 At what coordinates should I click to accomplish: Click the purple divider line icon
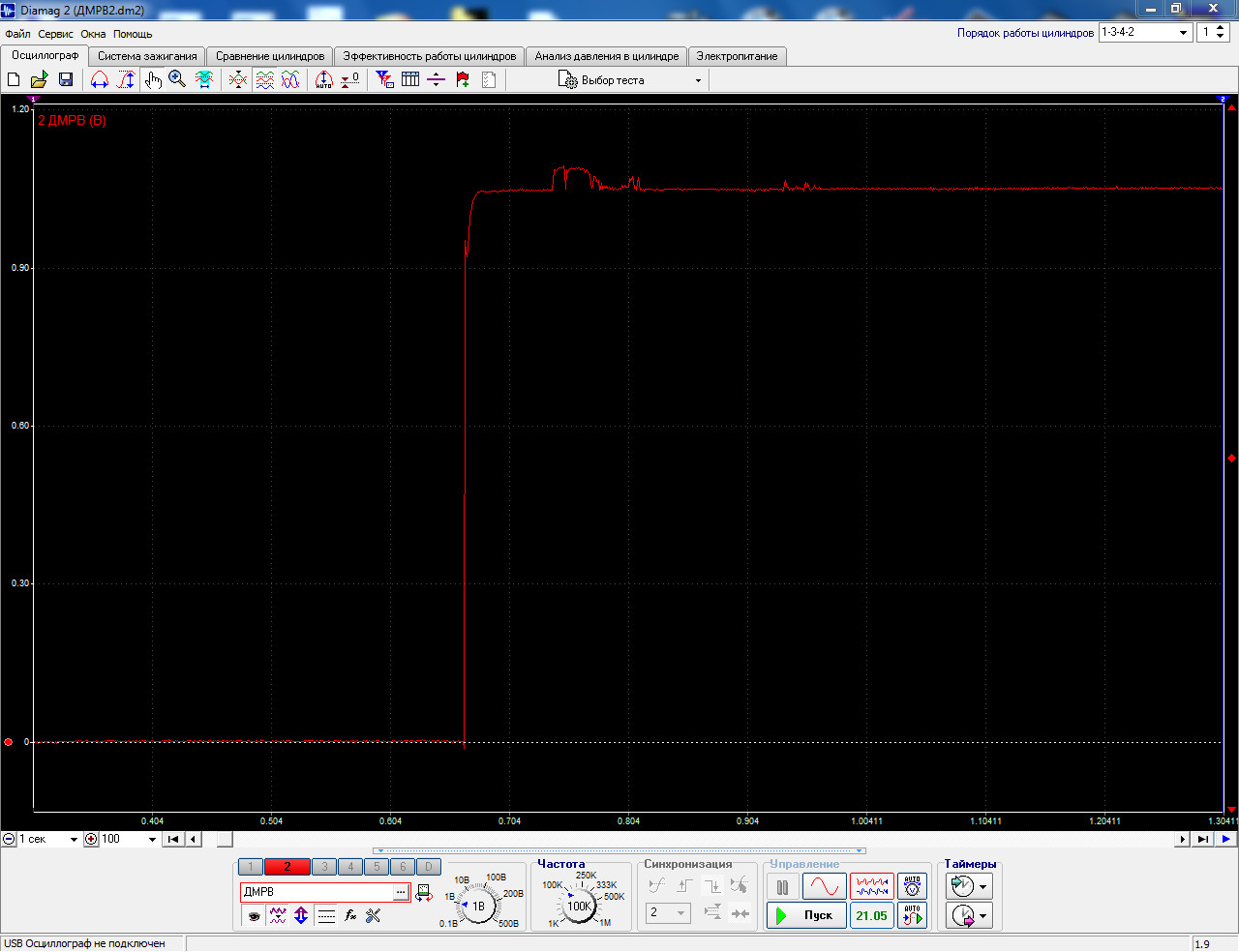(x=437, y=79)
